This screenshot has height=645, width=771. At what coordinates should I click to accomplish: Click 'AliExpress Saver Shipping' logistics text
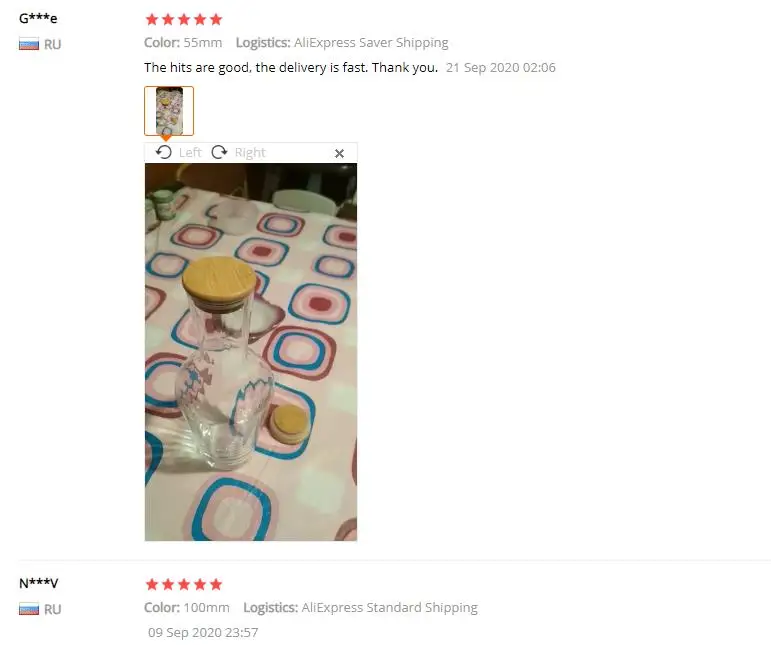click(371, 43)
